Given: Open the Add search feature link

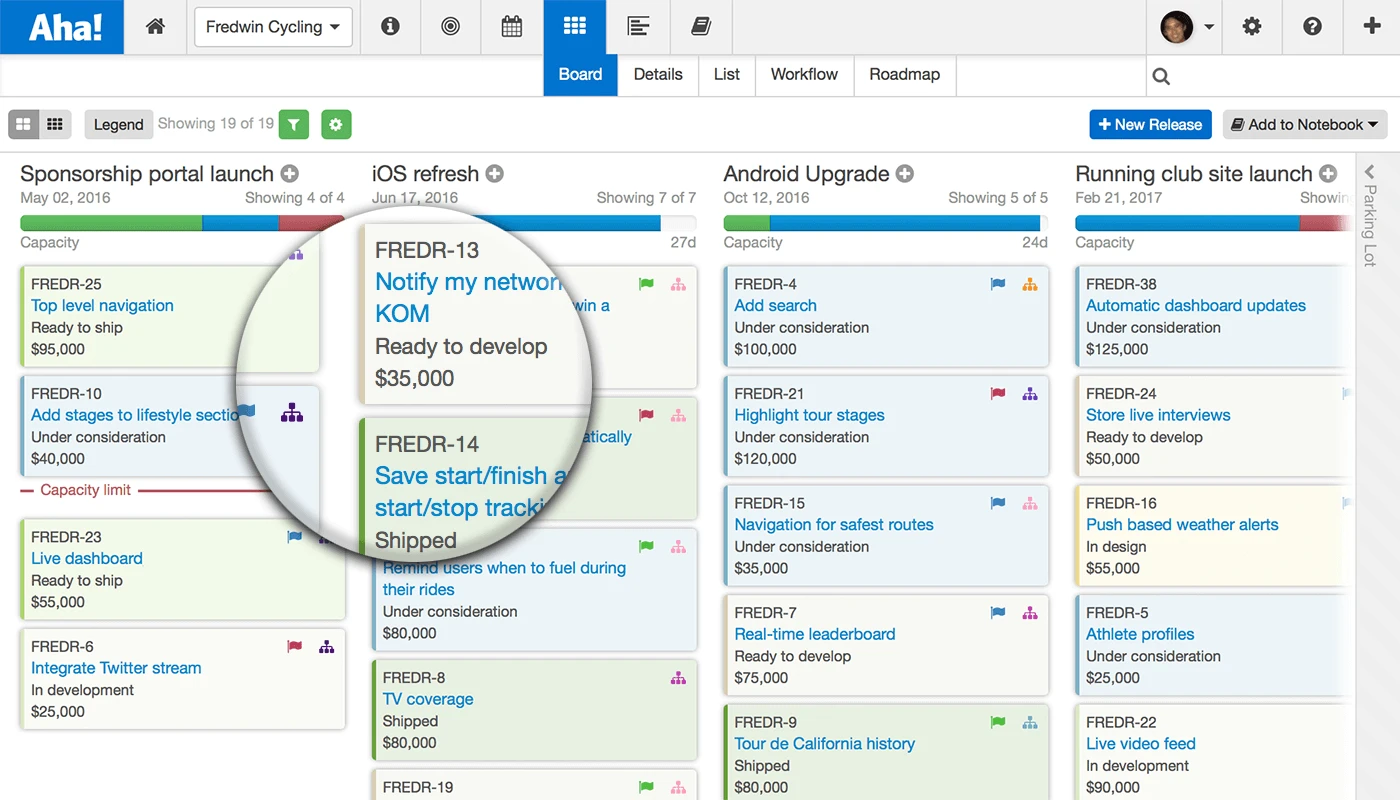Looking at the screenshot, I should [775, 306].
